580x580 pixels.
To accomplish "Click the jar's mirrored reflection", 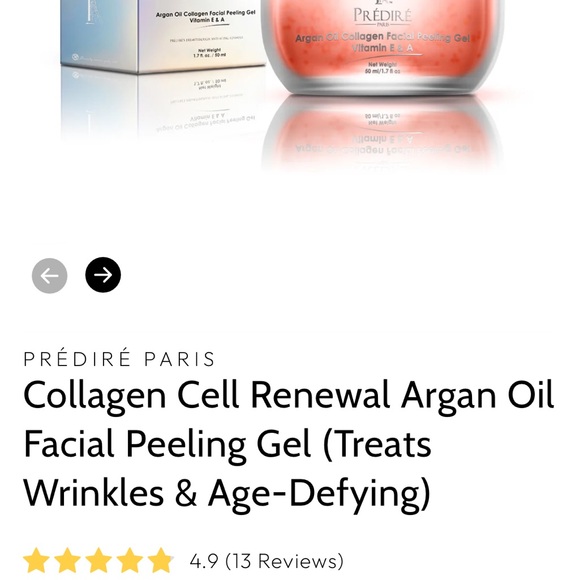I will [382, 133].
